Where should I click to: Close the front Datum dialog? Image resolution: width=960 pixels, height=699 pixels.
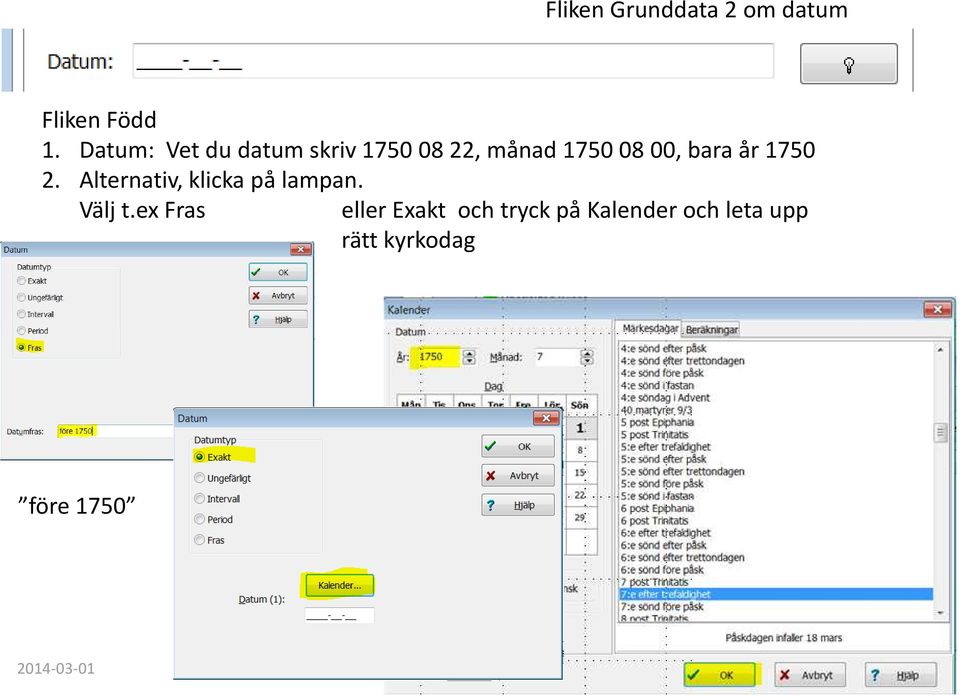click(x=546, y=419)
